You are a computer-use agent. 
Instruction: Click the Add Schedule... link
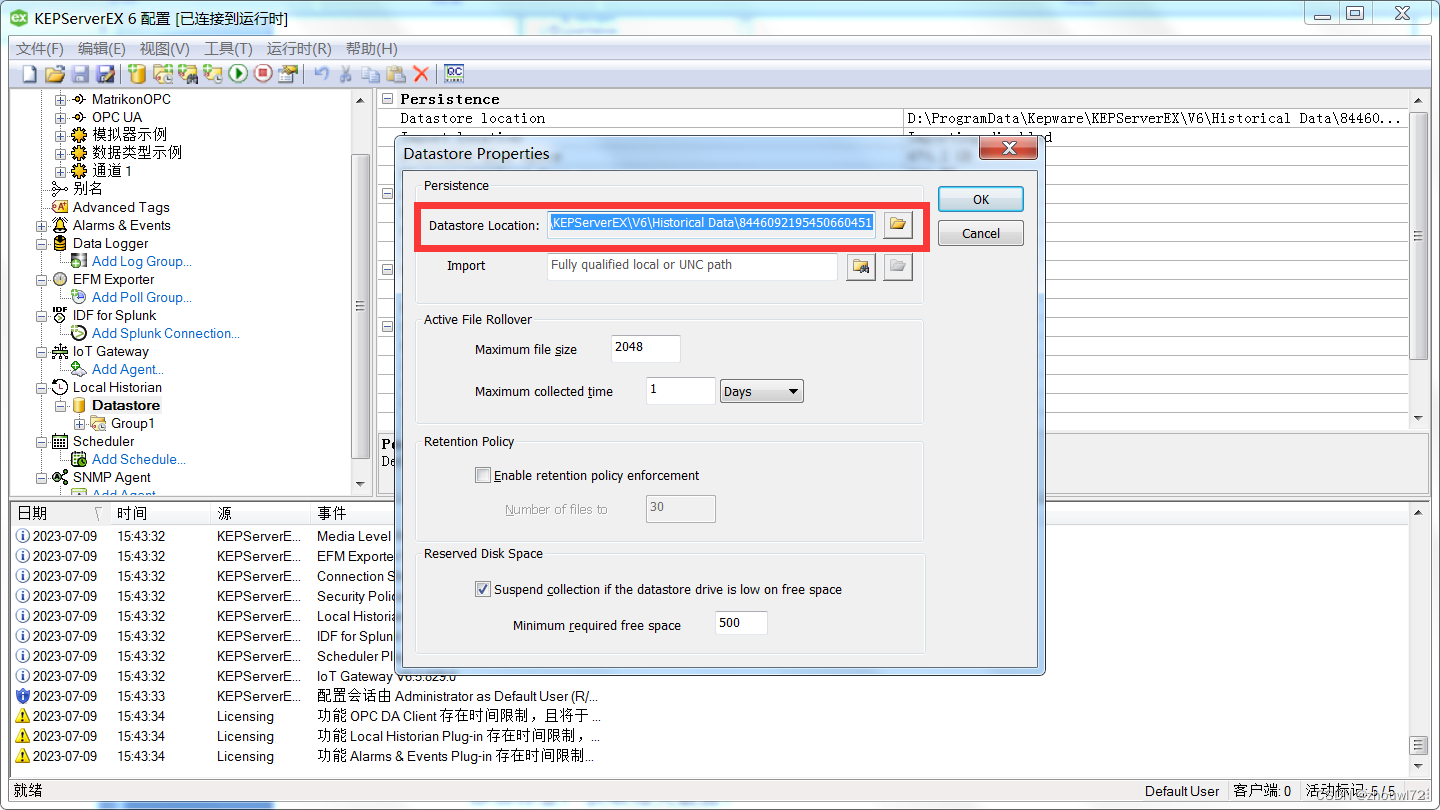point(139,459)
